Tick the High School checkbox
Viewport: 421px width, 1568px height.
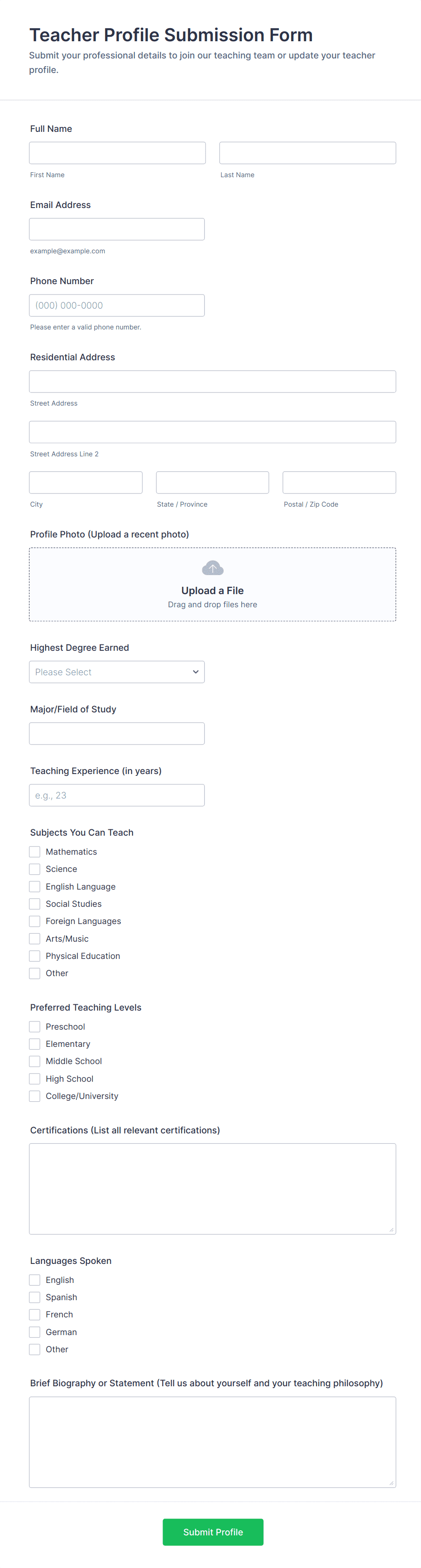(x=35, y=1079)
